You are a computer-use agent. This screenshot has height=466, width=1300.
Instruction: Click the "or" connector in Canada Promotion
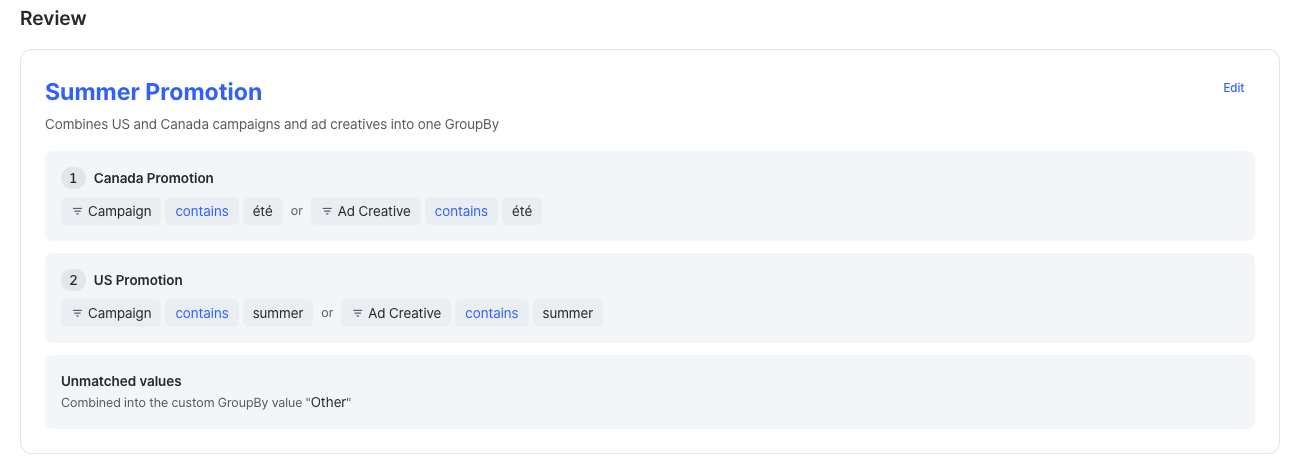point(297,211)
